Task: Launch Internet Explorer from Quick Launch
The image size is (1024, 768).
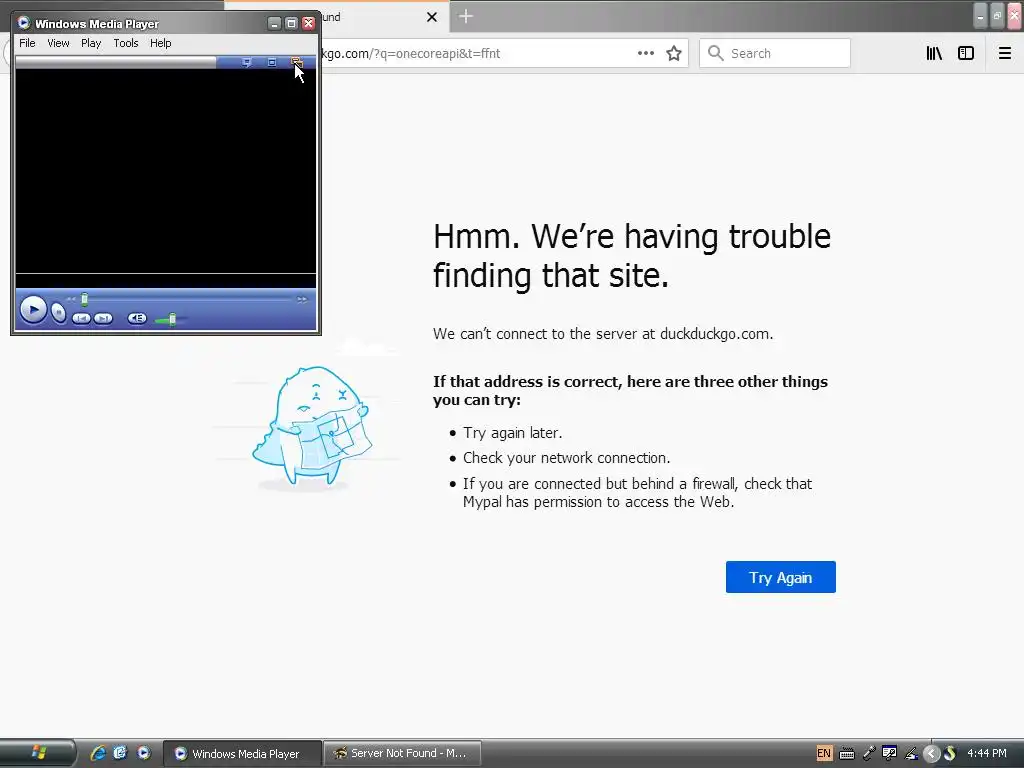Action: (x=98, y=753)
